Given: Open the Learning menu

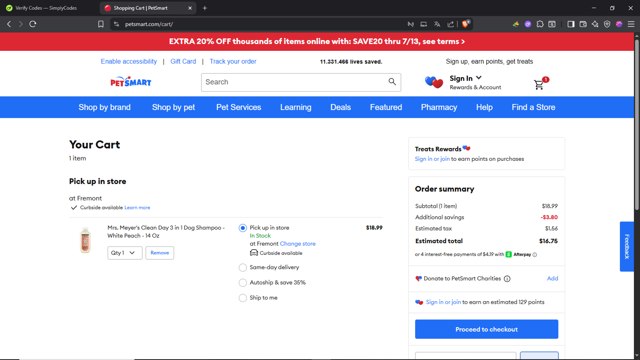Looking at the screenshot, I should pos(296,107).
